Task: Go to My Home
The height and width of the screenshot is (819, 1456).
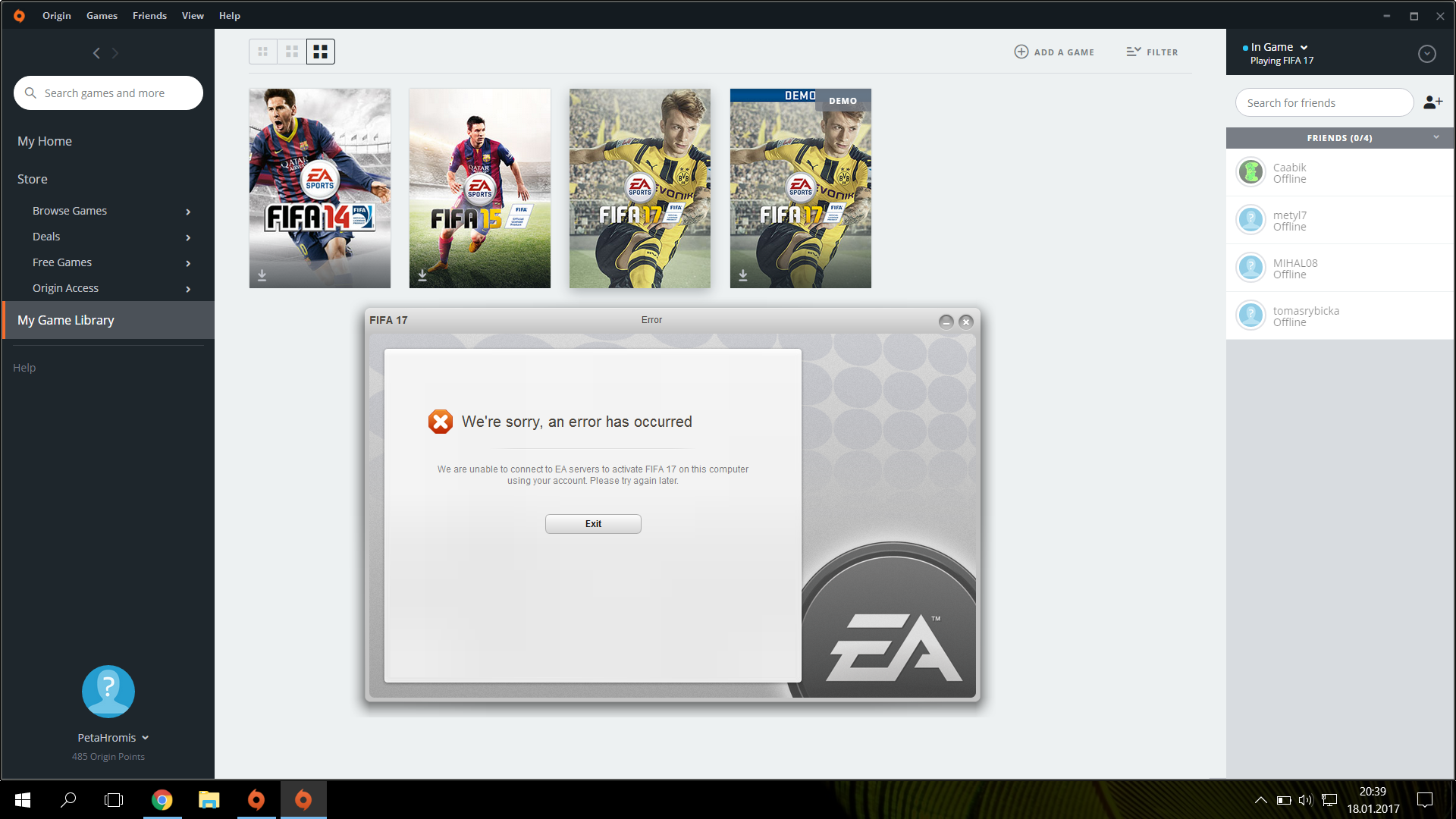Action: pos(45,141)
